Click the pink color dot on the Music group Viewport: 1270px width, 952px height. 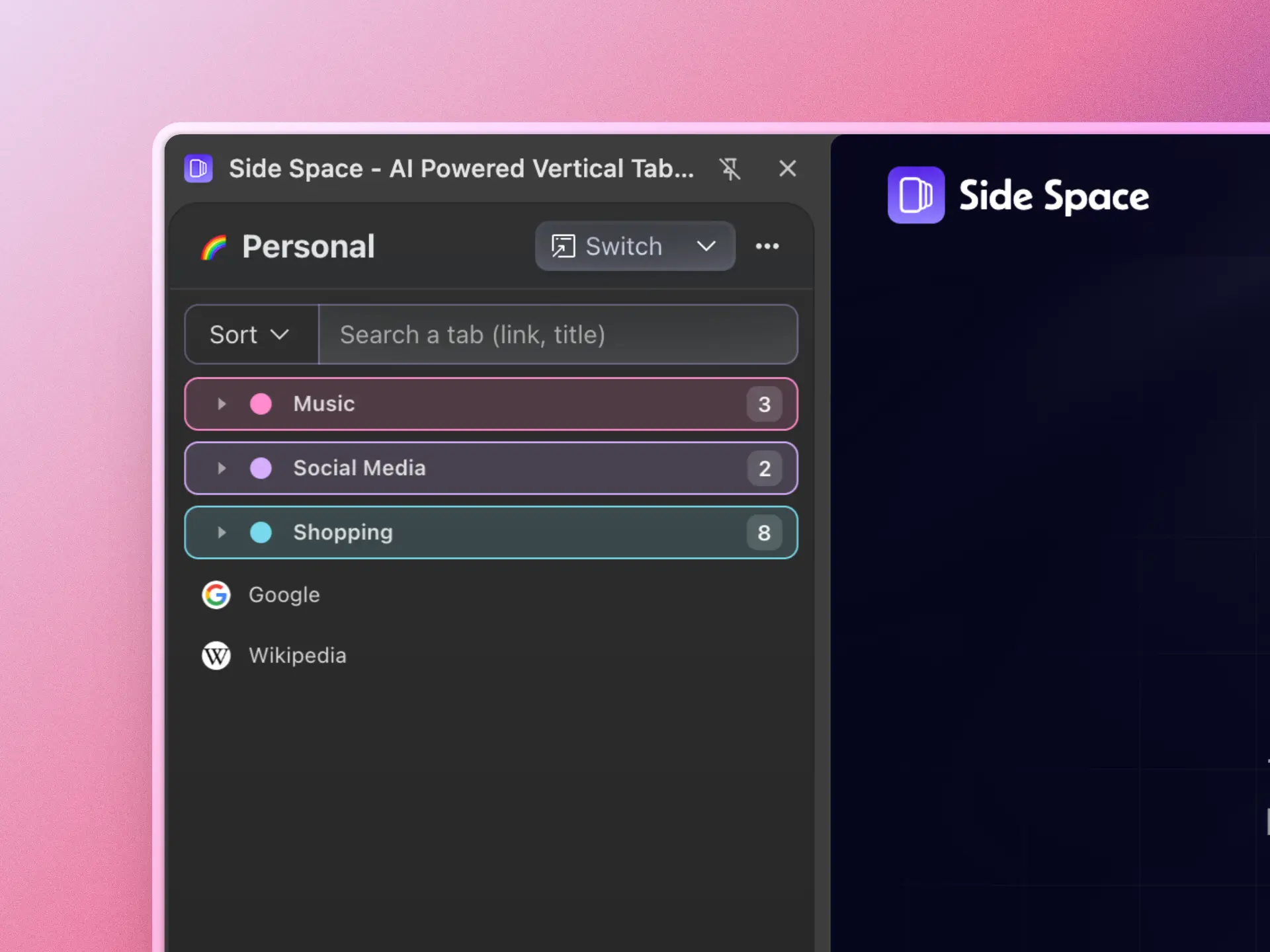tap(261, 404)
